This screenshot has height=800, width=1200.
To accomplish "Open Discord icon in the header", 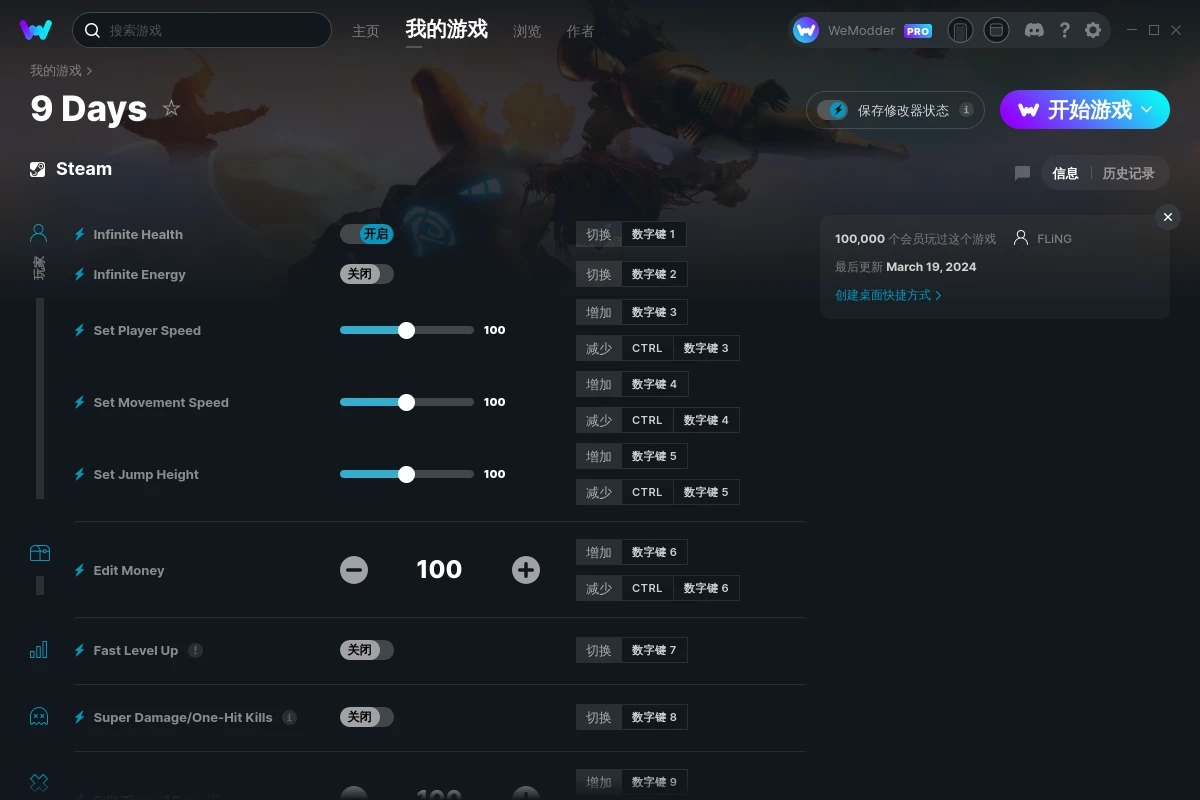I will click(1035, 30).
